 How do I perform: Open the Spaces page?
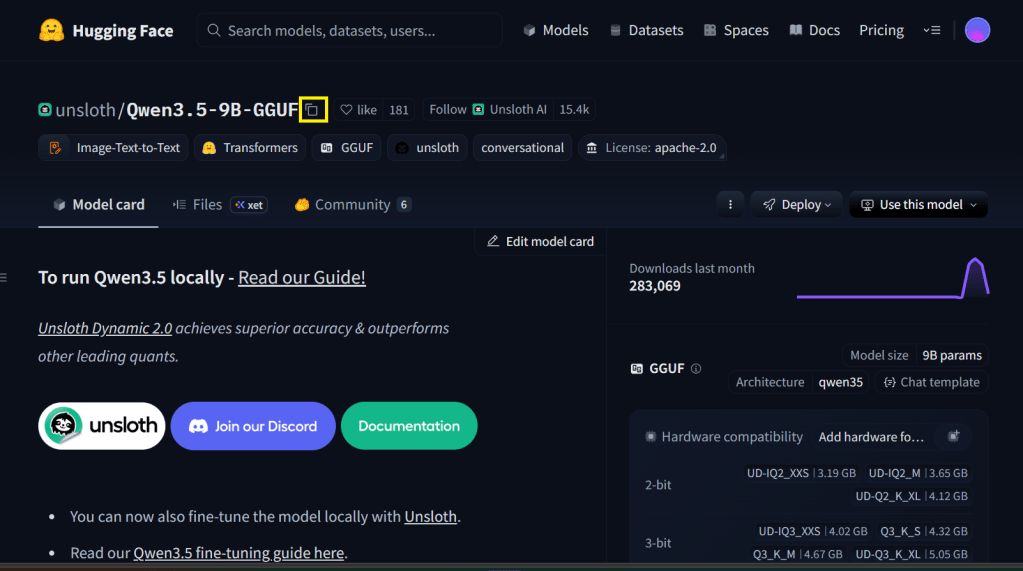[736, 31]
